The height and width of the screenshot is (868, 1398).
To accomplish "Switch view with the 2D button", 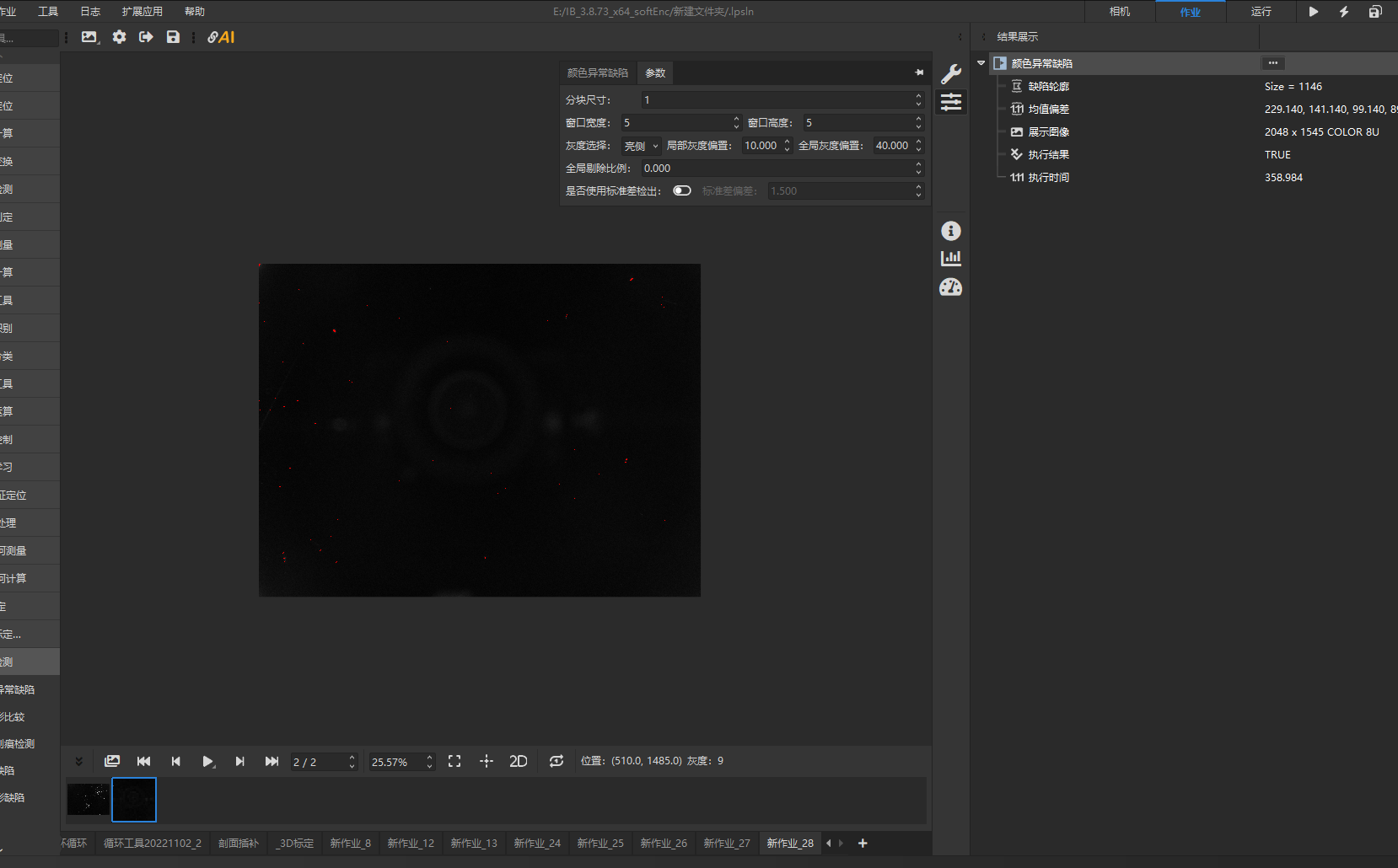I will [518, 761].
